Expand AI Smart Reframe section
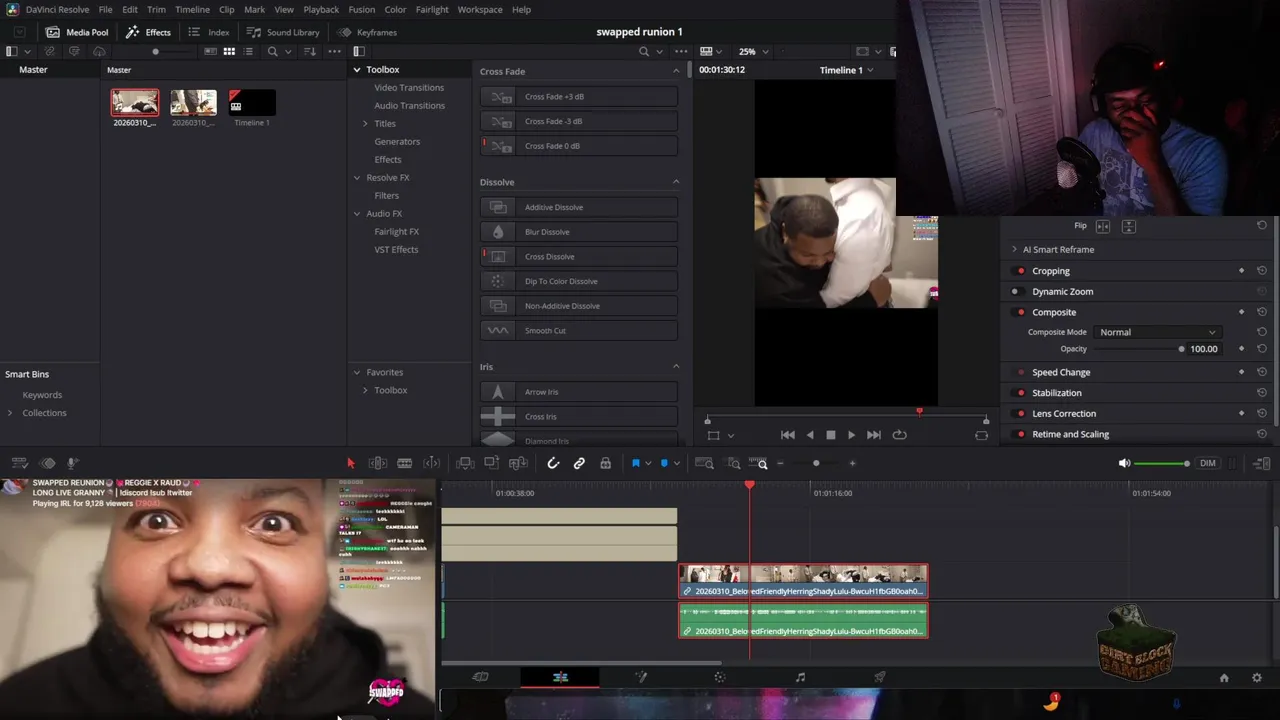The height and width of the screenshot is (720, 1280). click(x=1014, y=249)
